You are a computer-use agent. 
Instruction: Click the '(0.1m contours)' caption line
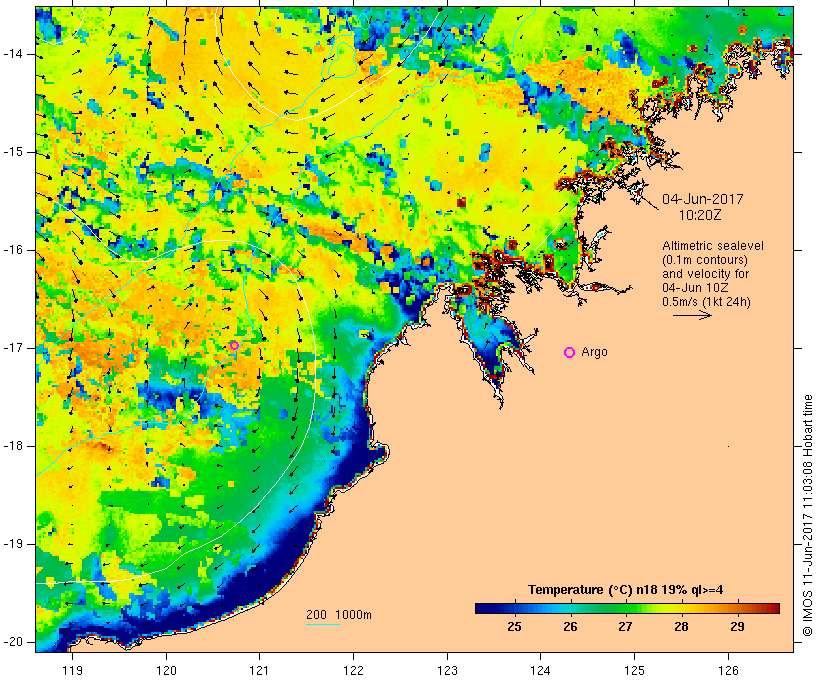pyautogui.click(x=704, y=260)
